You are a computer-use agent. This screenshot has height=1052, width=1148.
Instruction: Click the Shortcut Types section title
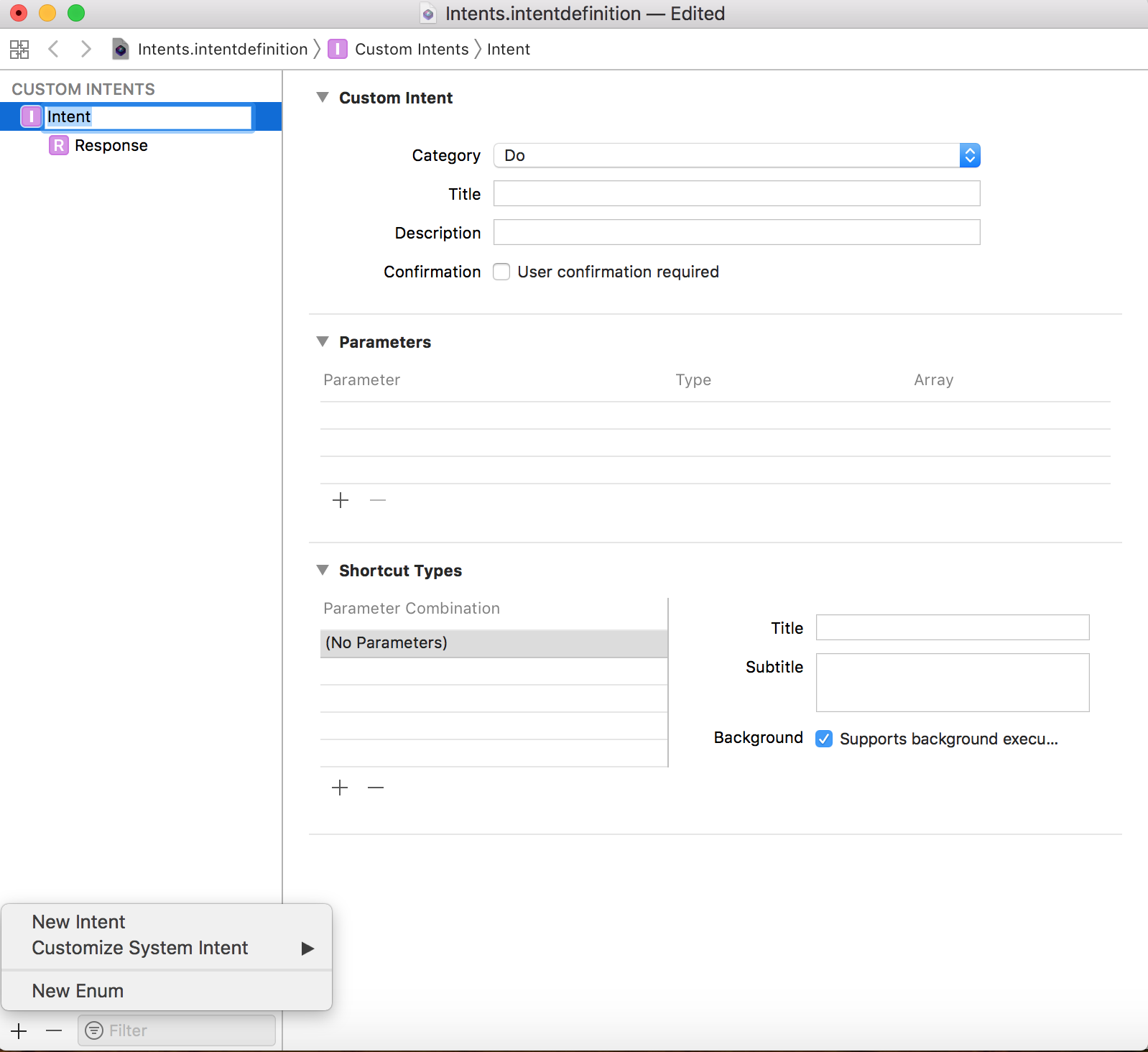point(401,571)
